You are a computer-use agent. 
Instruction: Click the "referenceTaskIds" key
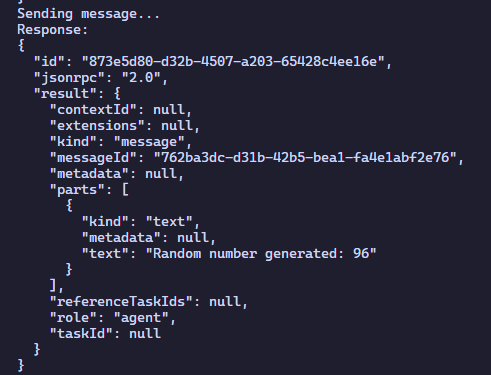tap(121, 302)
